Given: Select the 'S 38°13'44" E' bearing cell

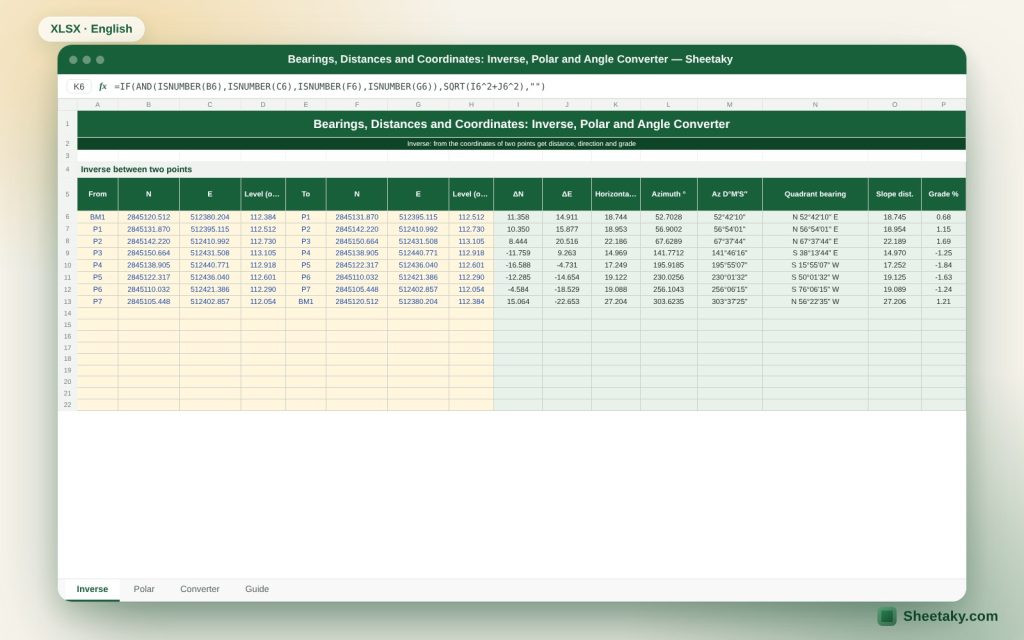Looking at the screenshot, I should coord(815,253).
